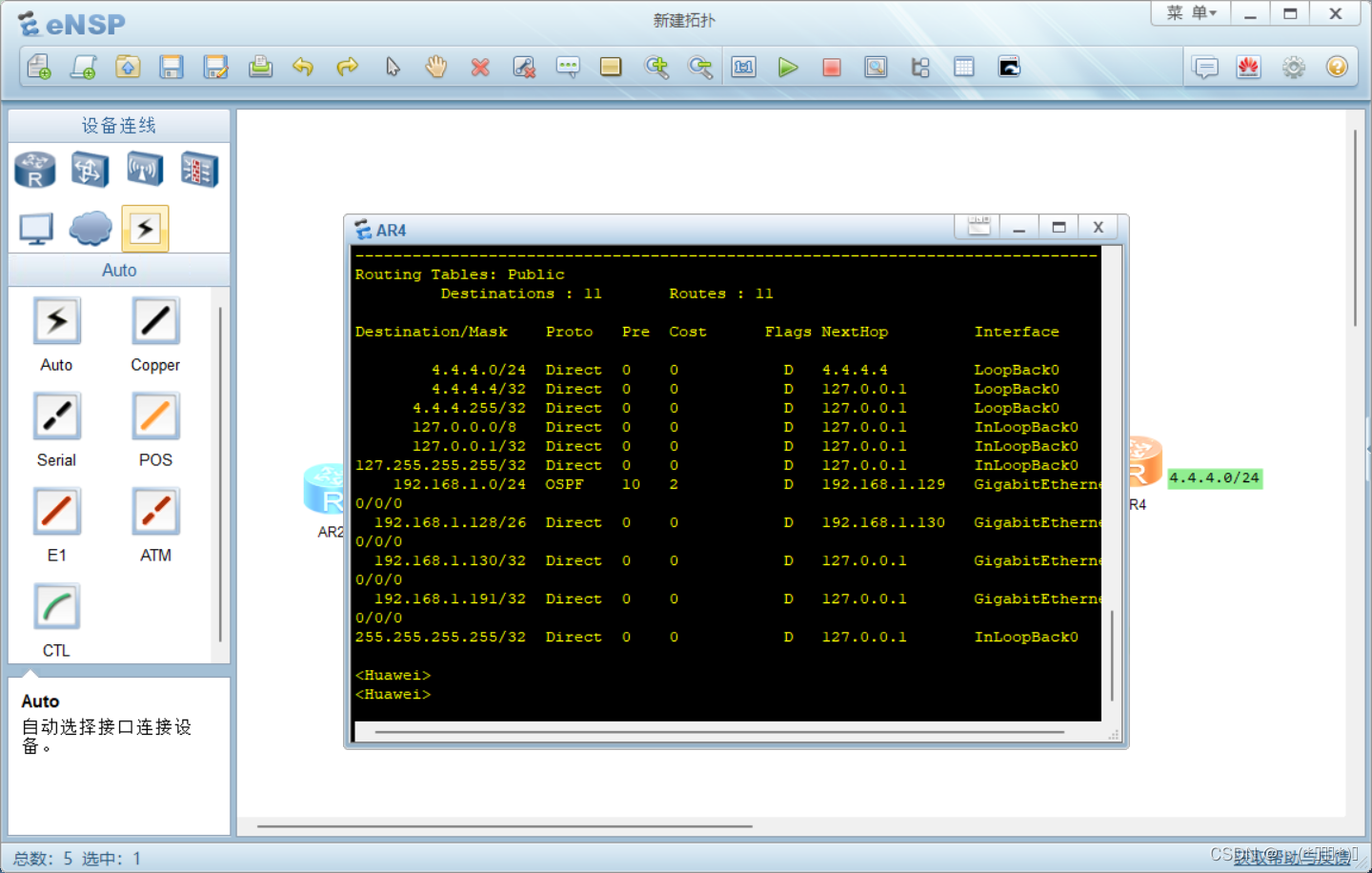This screenshot has width=1372, height=873.
Task: Click the 4.4.4.0/24 green label
Action: click(1215, 478)
